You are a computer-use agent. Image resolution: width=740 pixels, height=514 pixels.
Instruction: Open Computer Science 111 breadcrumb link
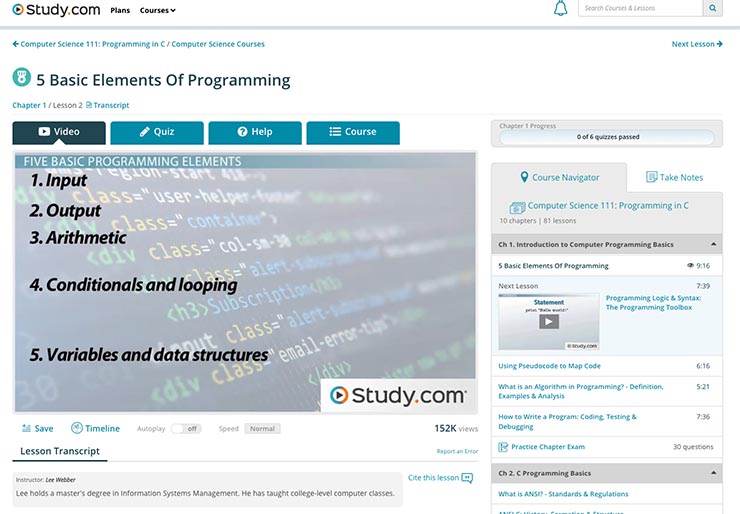[x=92, y=44]
